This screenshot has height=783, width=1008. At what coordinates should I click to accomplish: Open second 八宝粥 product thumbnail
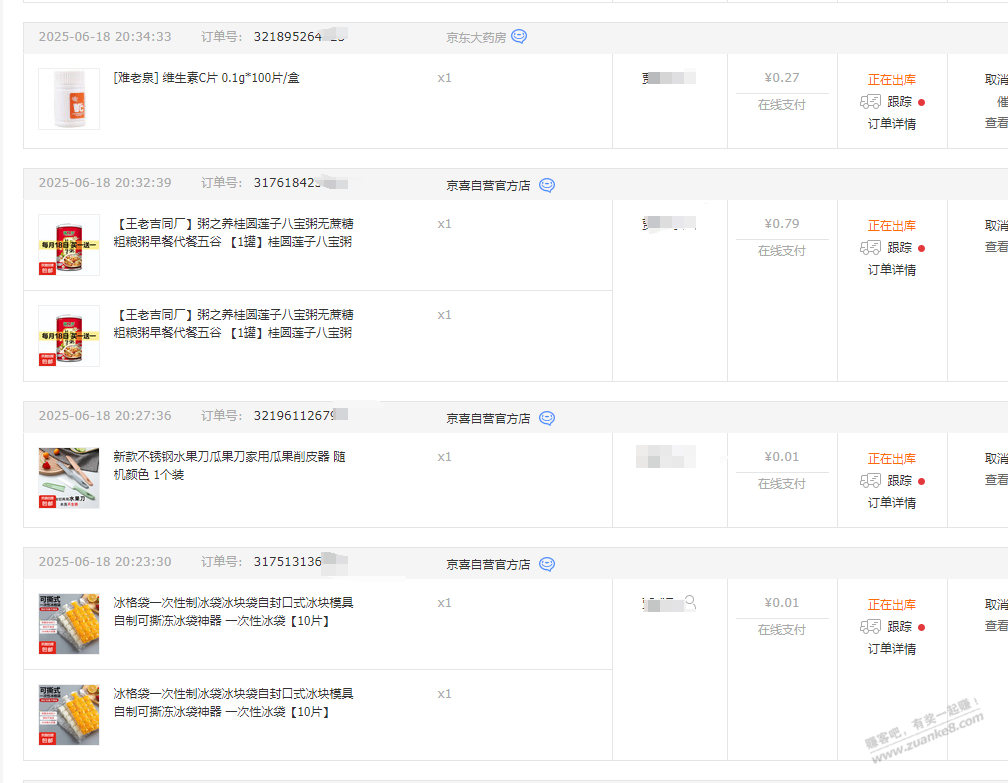coord(69,336)
